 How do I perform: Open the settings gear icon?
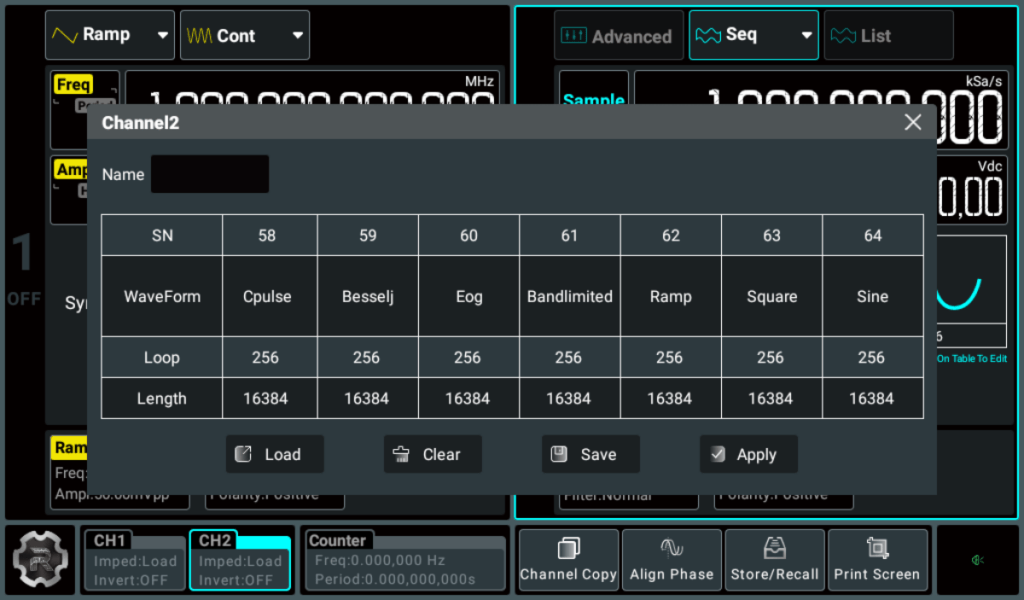click(41, 560)
